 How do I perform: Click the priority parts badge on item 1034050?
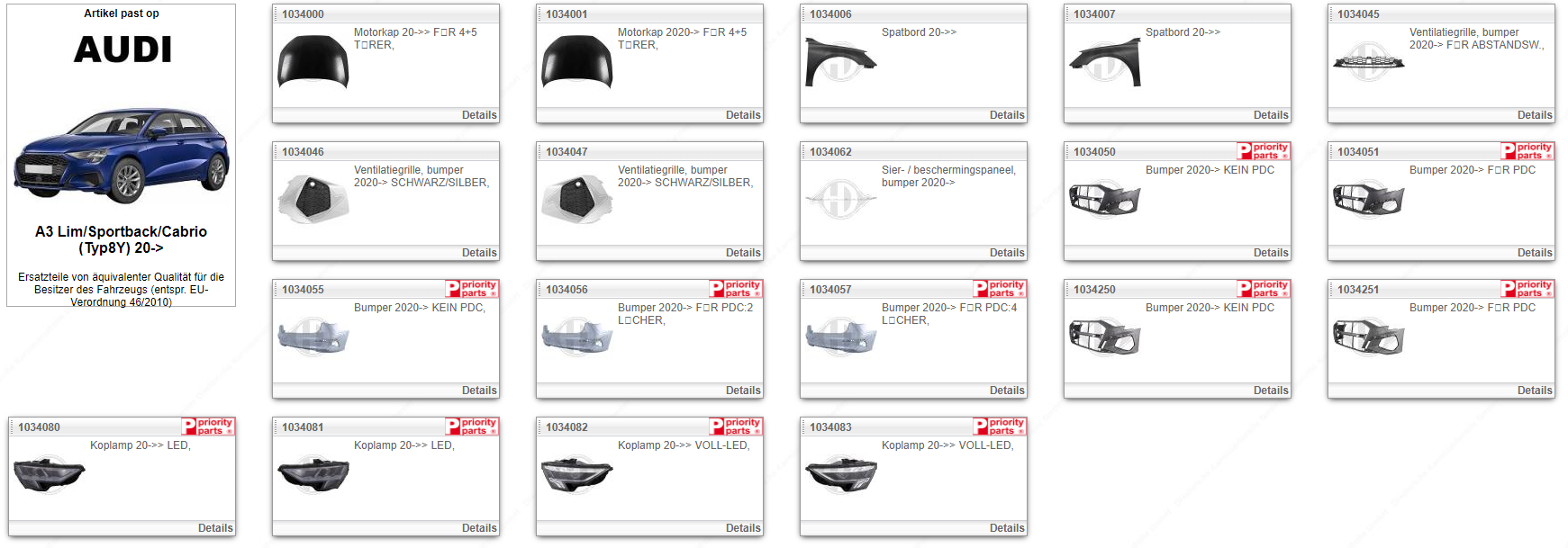coord(1264,151)
